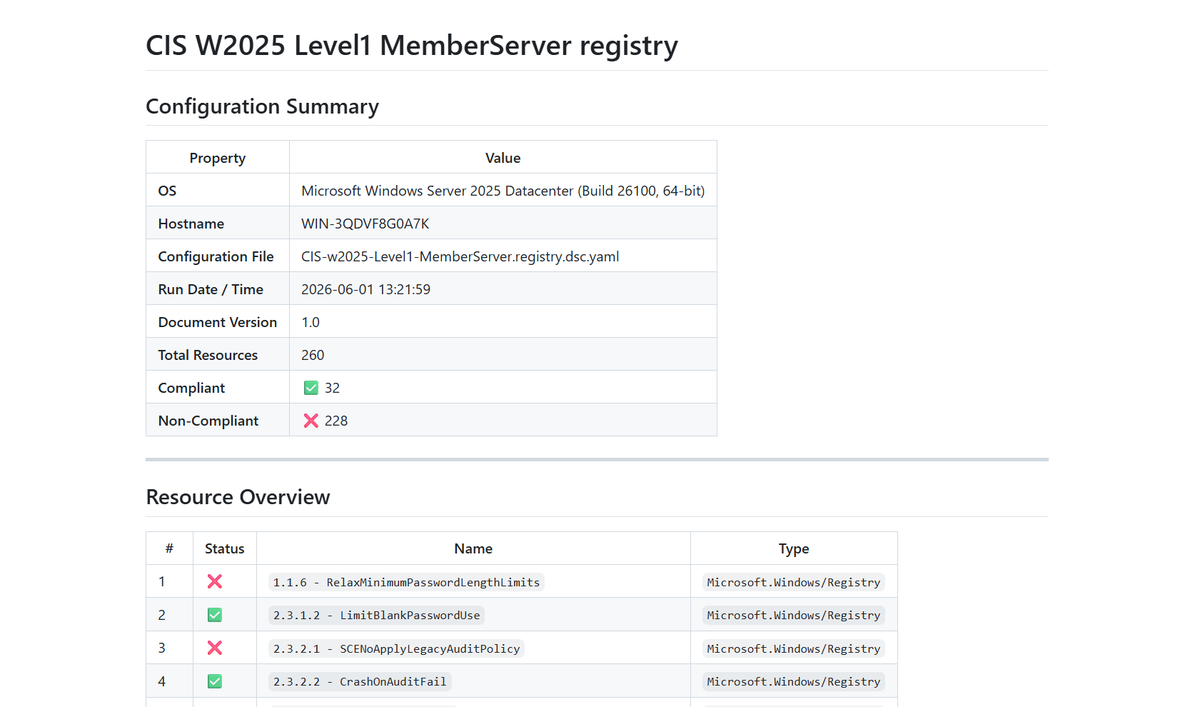This screenshot has height=707, width=1200.
Task: Click the # column header in Resource Overview
Action: point(170,548)
